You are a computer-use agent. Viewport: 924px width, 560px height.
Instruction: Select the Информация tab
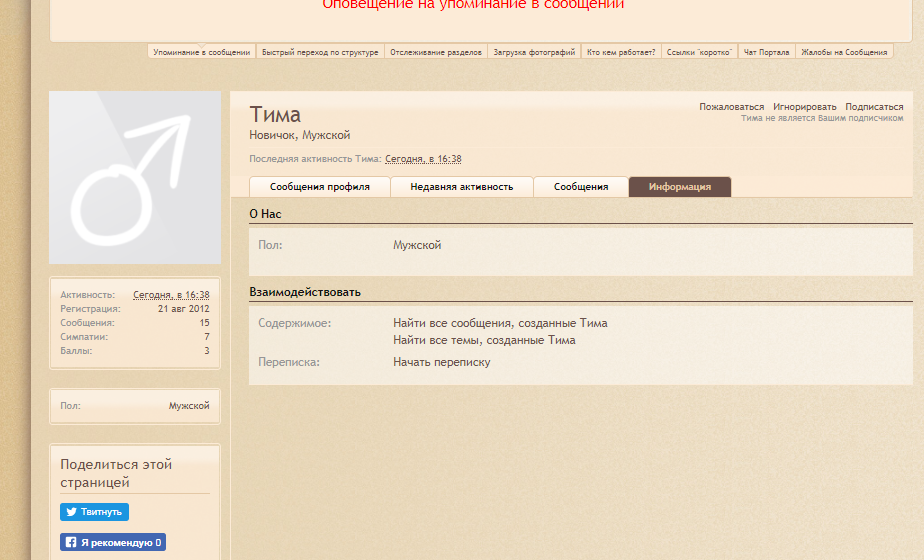679,187
